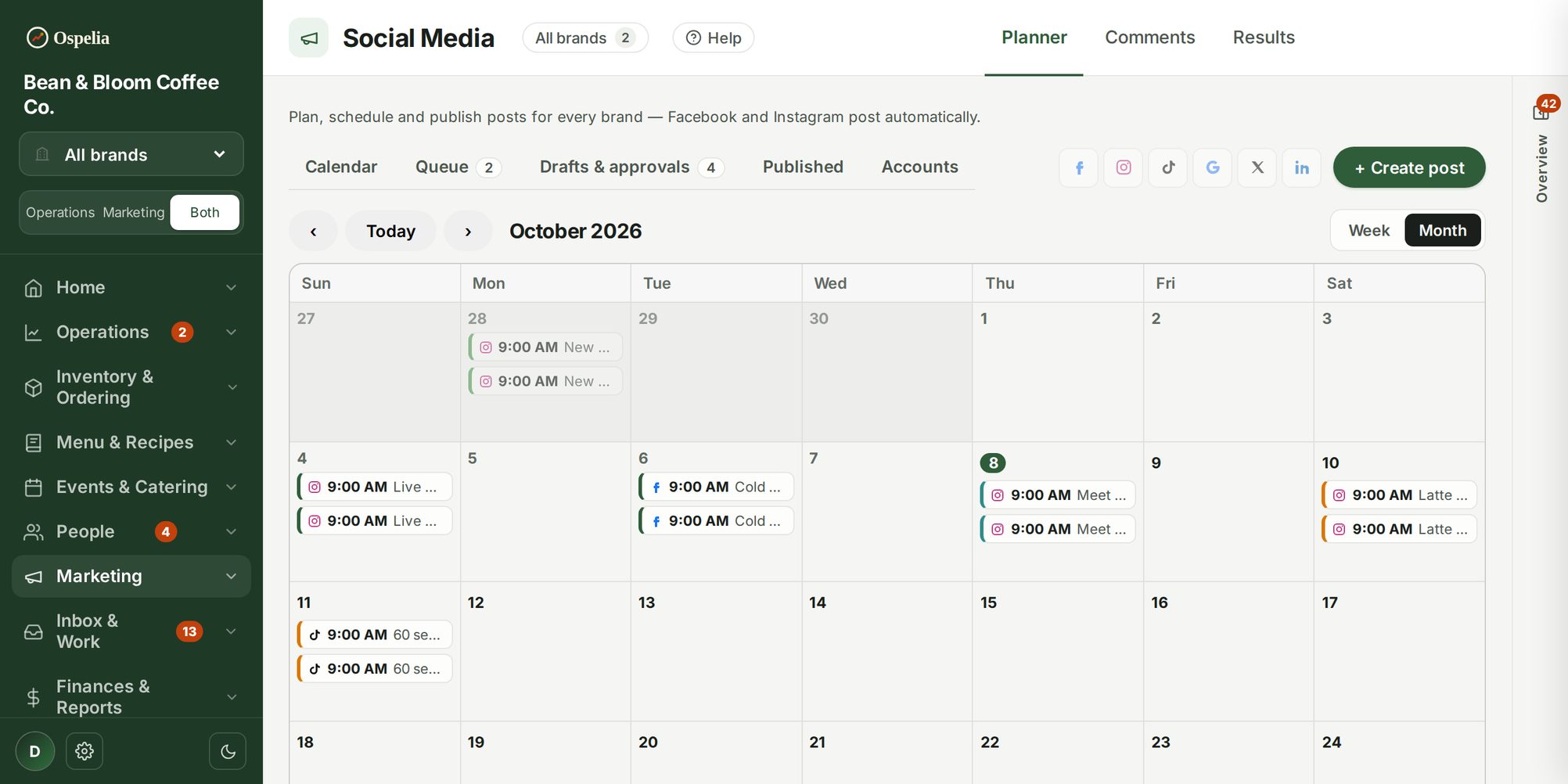Screen dimensions: 1568x784
Task: Open first 9:00 AM 60 se... TikTok post
Action: 375,635
